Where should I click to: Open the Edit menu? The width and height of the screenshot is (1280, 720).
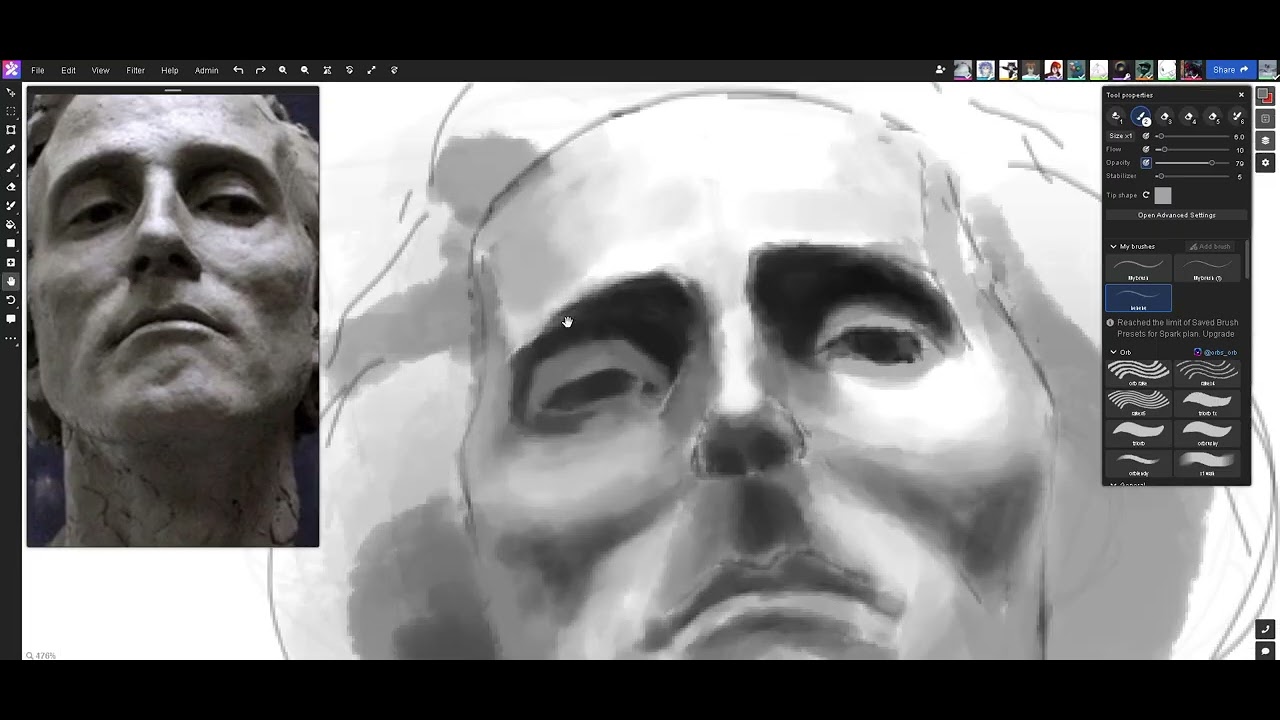(68, 70)
